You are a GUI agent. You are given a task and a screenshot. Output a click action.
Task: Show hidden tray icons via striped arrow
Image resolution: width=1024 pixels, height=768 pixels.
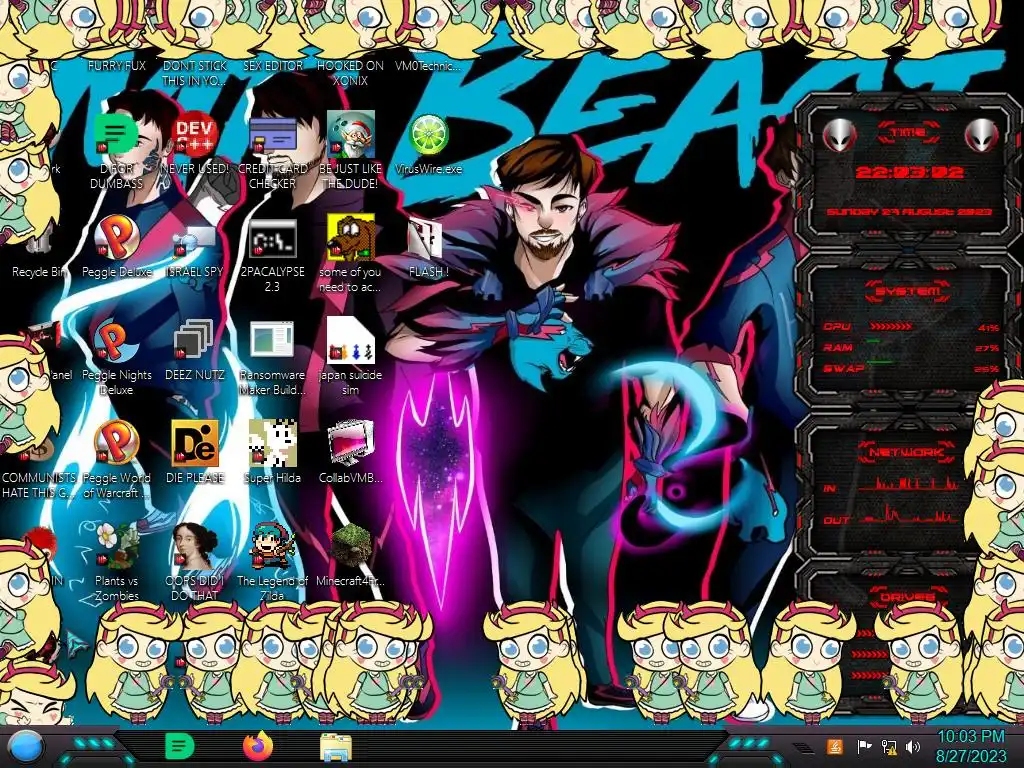(x=803, y=748)
